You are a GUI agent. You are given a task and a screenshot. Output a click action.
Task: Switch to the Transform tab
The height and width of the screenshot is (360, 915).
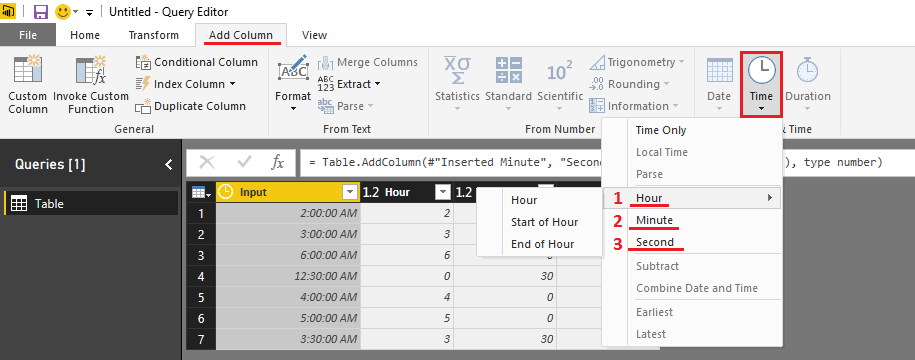point(153,35)
